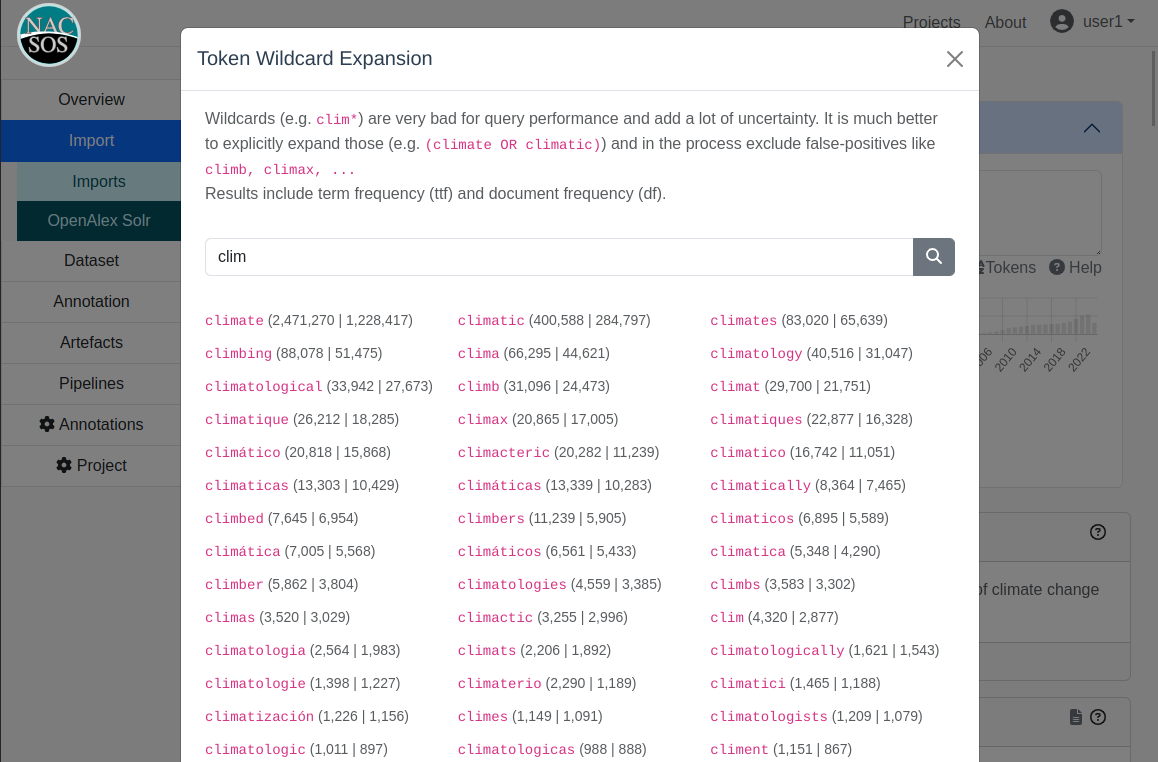Open the Projects menu item
The image size is (1158, 762).
pyautogui.click(x=931, y=22)
